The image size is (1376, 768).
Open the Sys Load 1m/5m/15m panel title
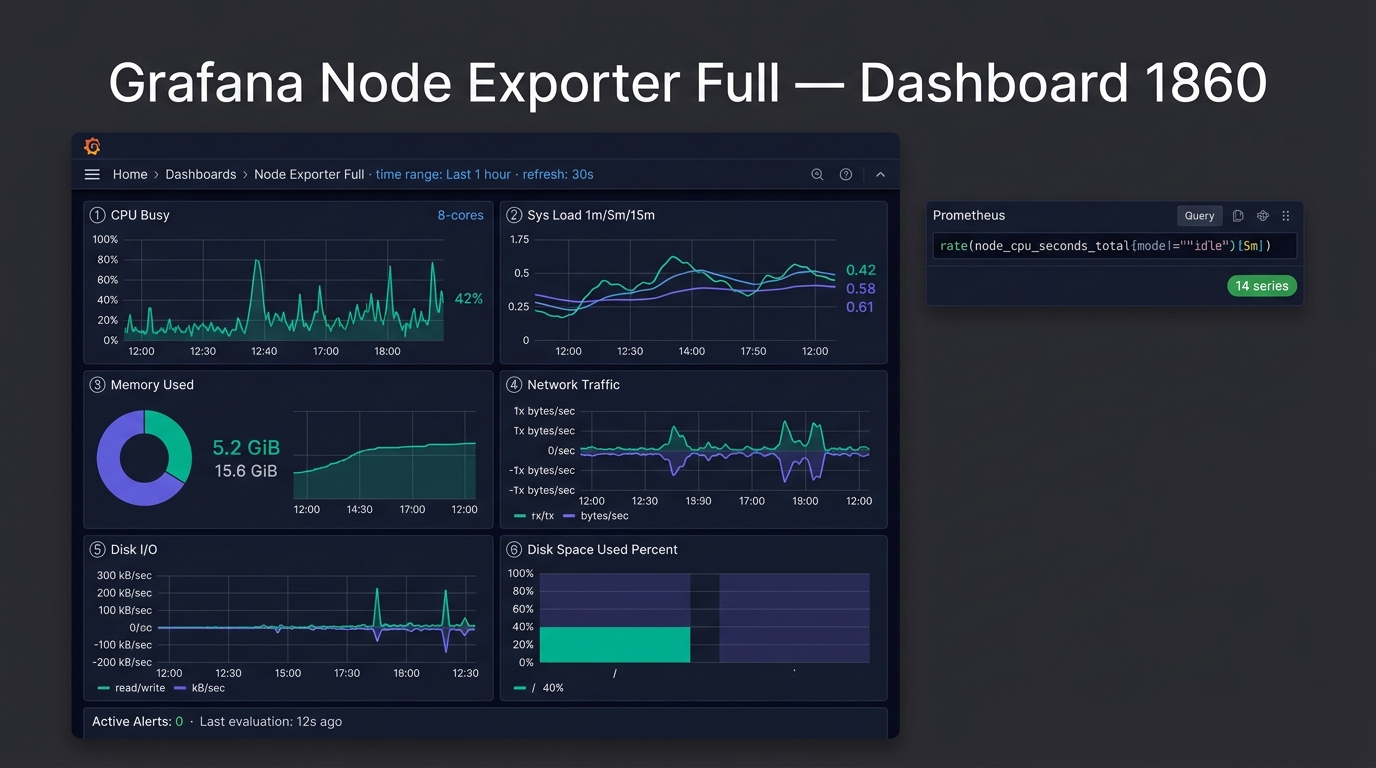pos(591,215)
